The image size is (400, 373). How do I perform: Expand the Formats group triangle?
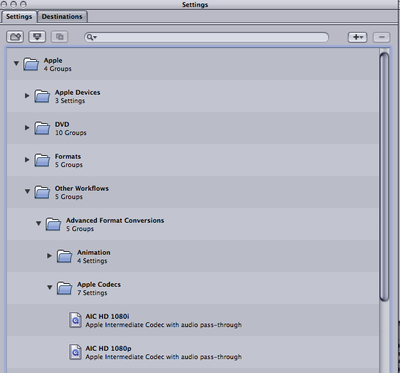point(27,159)
